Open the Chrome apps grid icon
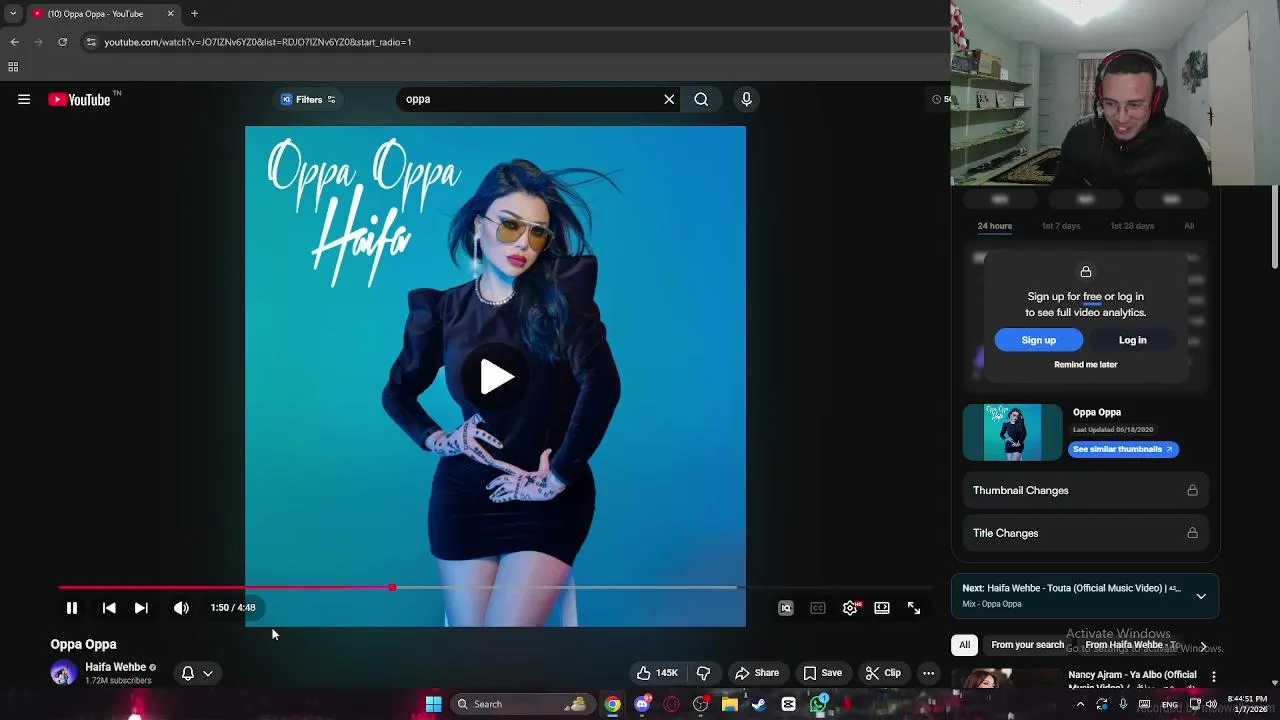 coord(13,67)
